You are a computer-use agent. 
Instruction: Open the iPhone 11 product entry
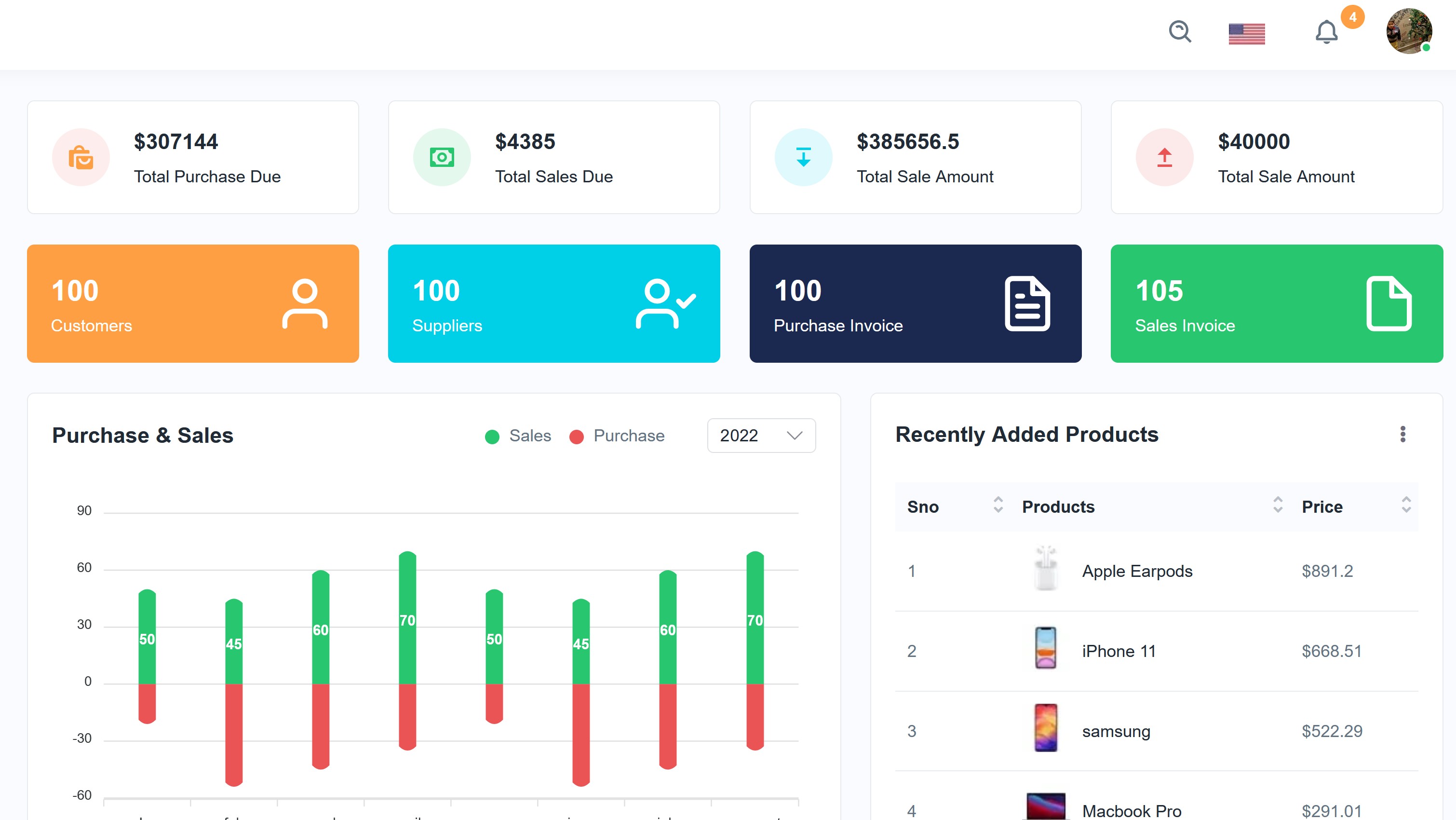(x=1118, y=651)
